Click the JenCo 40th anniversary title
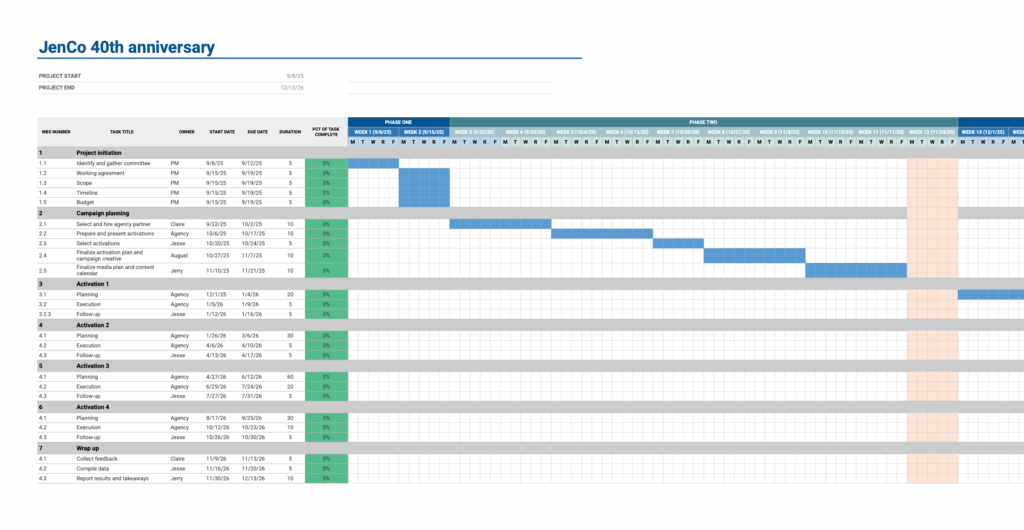1024x530 pixels. [126, 47]
